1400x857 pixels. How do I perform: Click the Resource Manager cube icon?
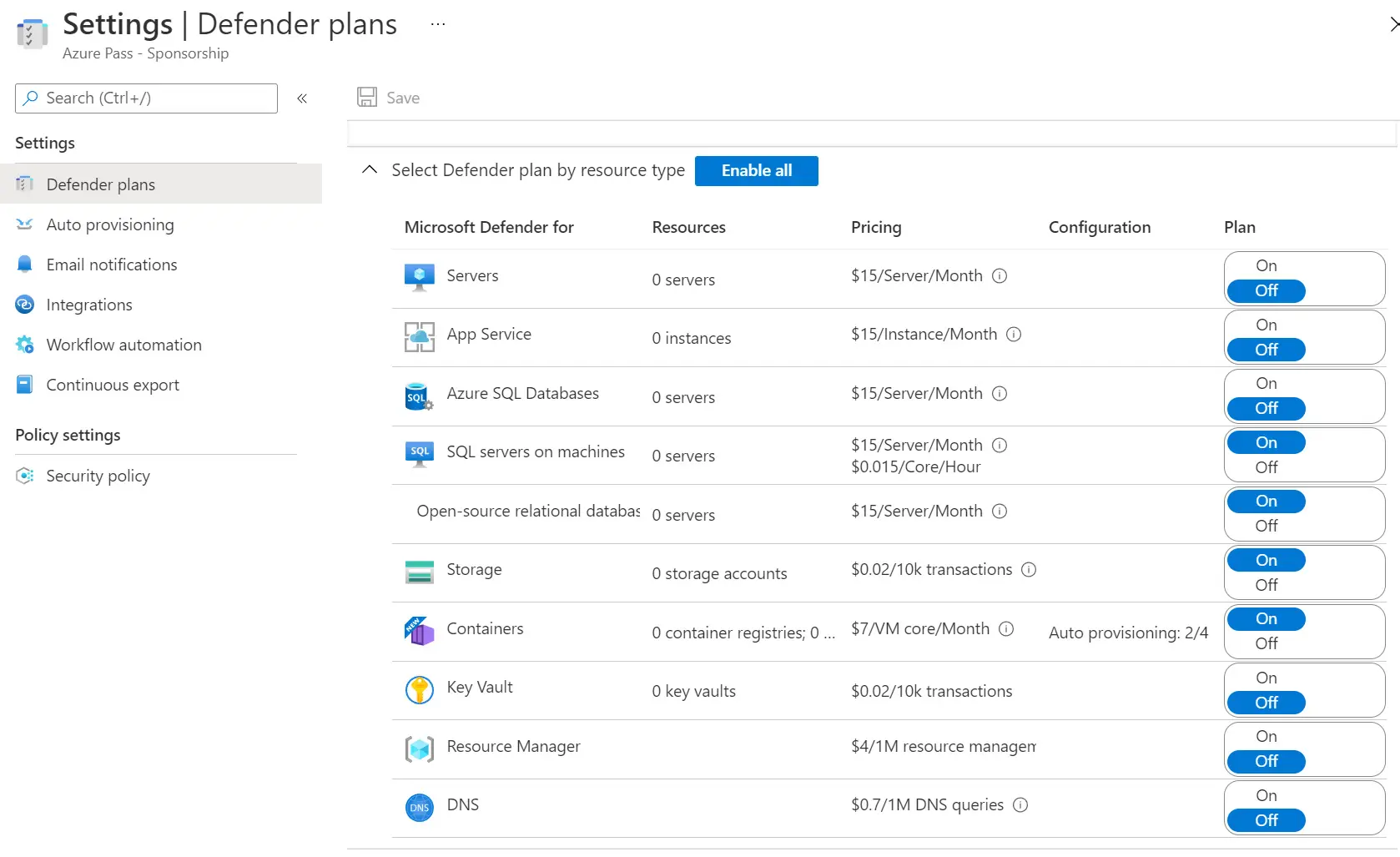click(x=420, y=749)
